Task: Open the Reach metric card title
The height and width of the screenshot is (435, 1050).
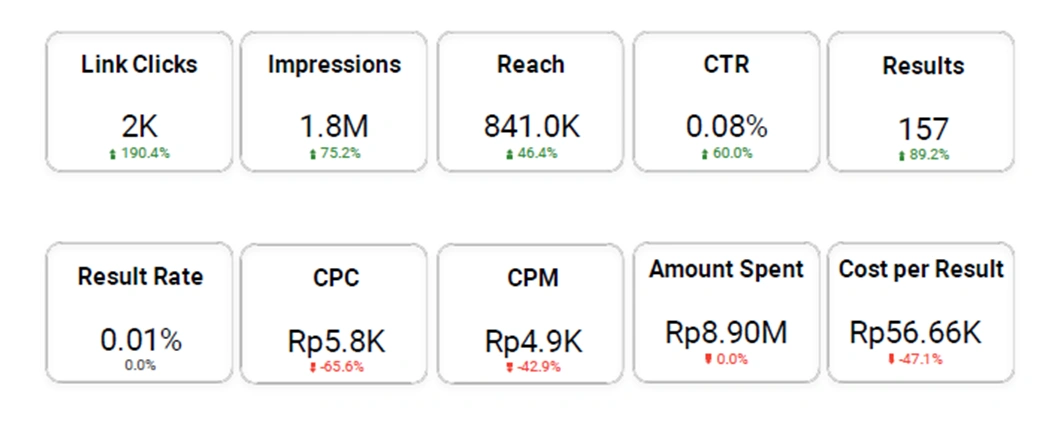Action: click(x=530, y=64)
